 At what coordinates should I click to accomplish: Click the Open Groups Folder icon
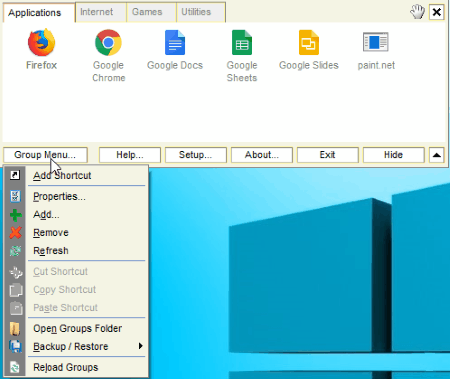(15, 328)
